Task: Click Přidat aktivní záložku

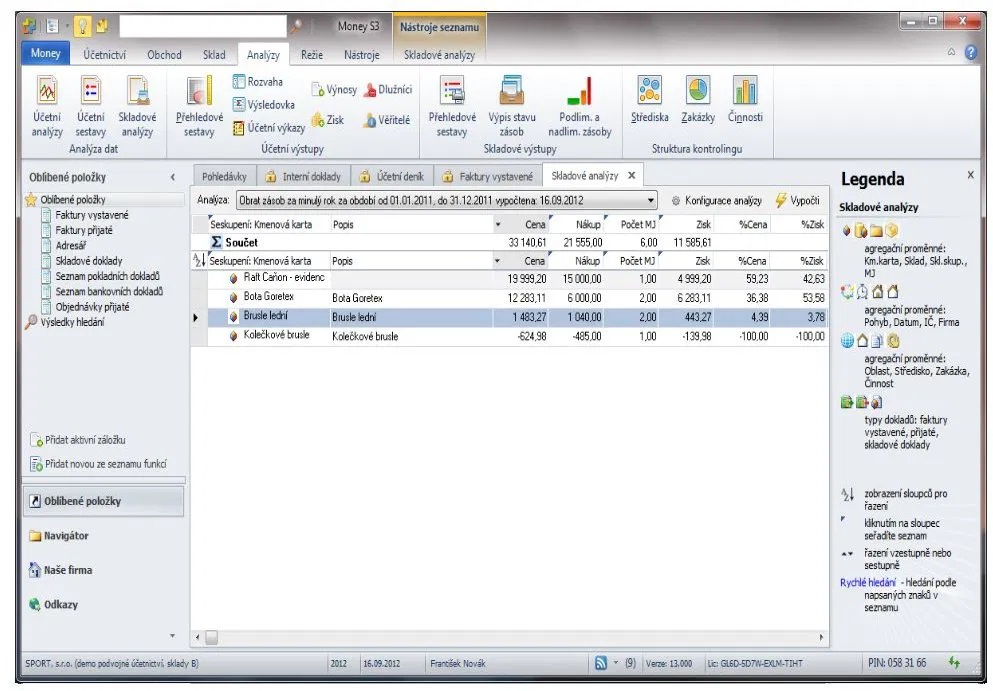Action: [x=78, y=440]
